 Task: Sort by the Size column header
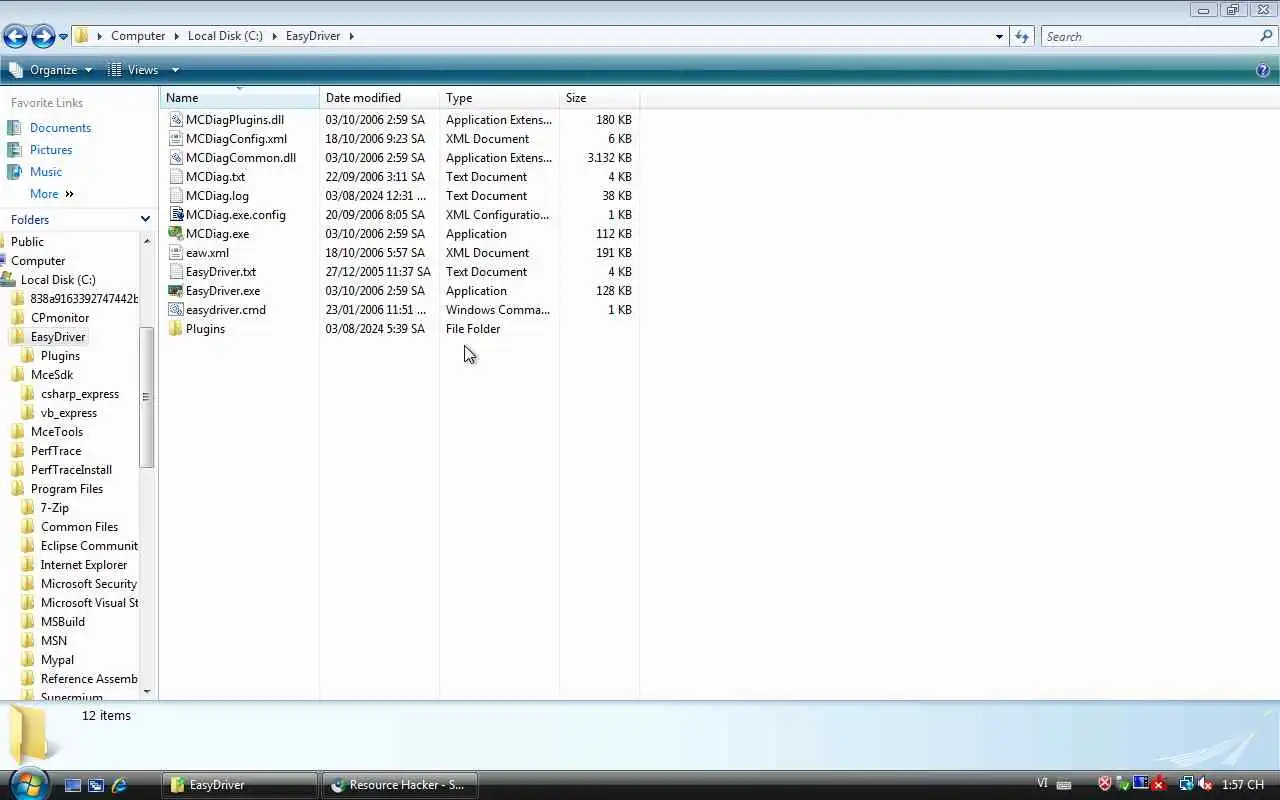tap(600, 98)
